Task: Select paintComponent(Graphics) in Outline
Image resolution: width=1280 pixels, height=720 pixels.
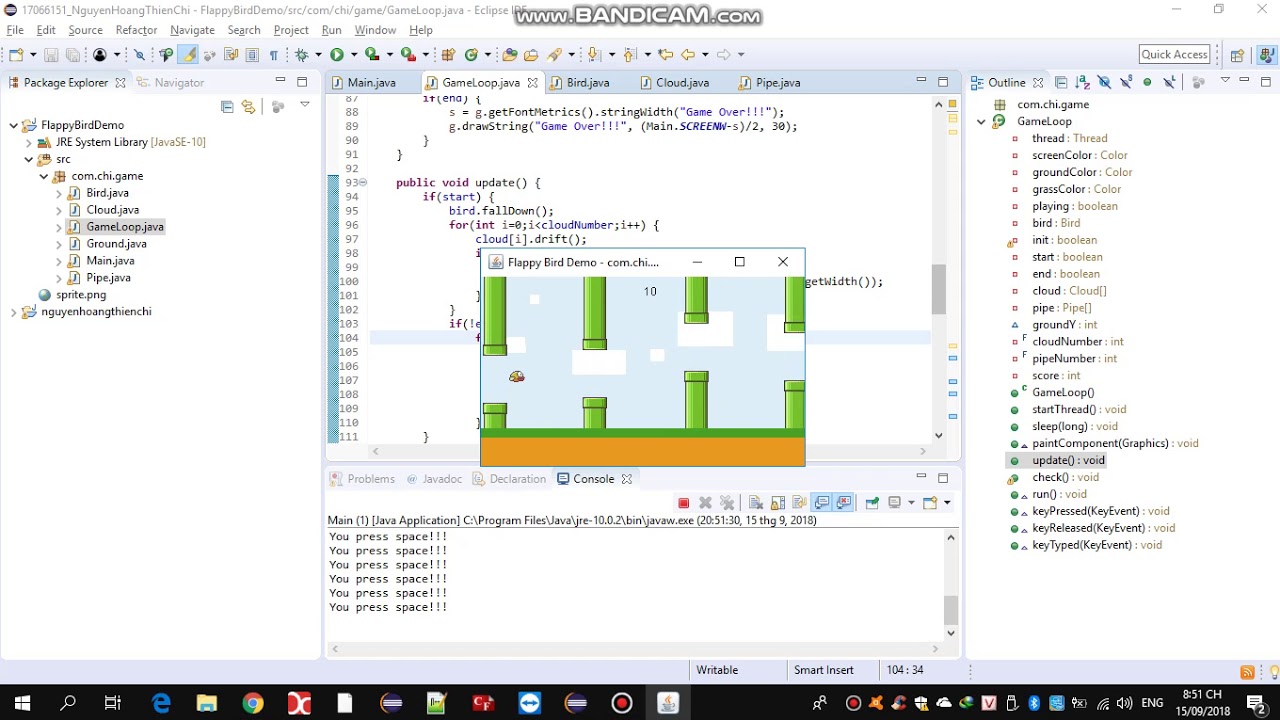Action: 1115,443
